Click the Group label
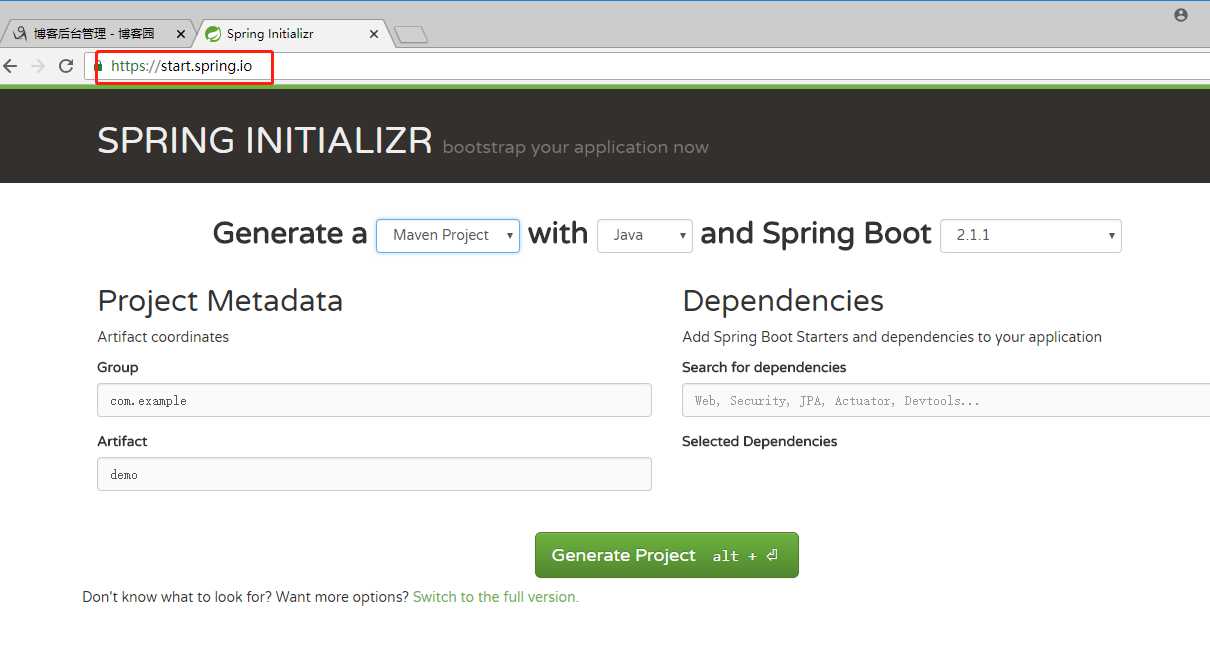1210x652 pixels. pos(118,367)
